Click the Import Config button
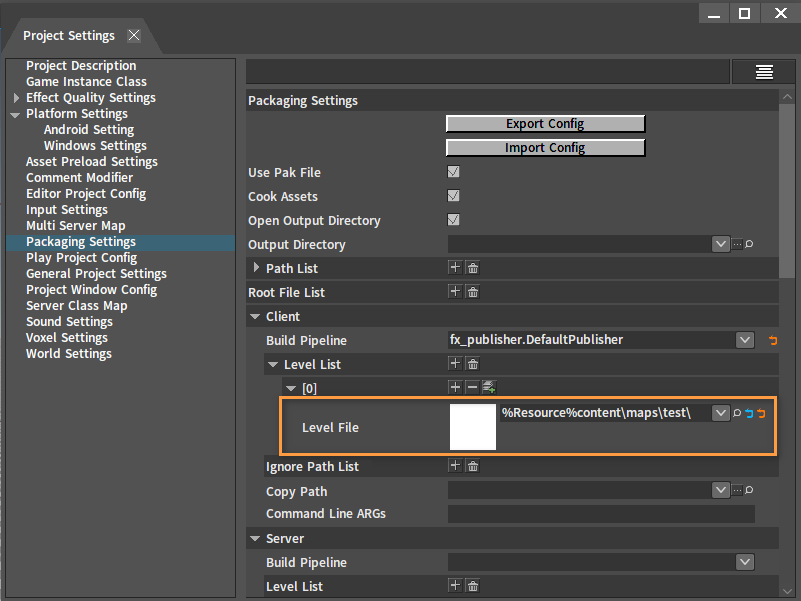This screenshot has height=601, width=801. [x=545, y=148]
